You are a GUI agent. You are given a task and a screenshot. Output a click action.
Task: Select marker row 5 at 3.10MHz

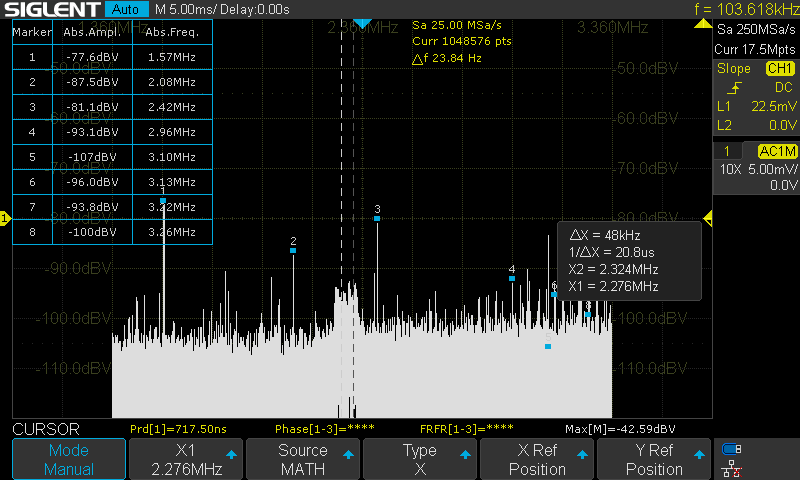[x=112, y=157]
